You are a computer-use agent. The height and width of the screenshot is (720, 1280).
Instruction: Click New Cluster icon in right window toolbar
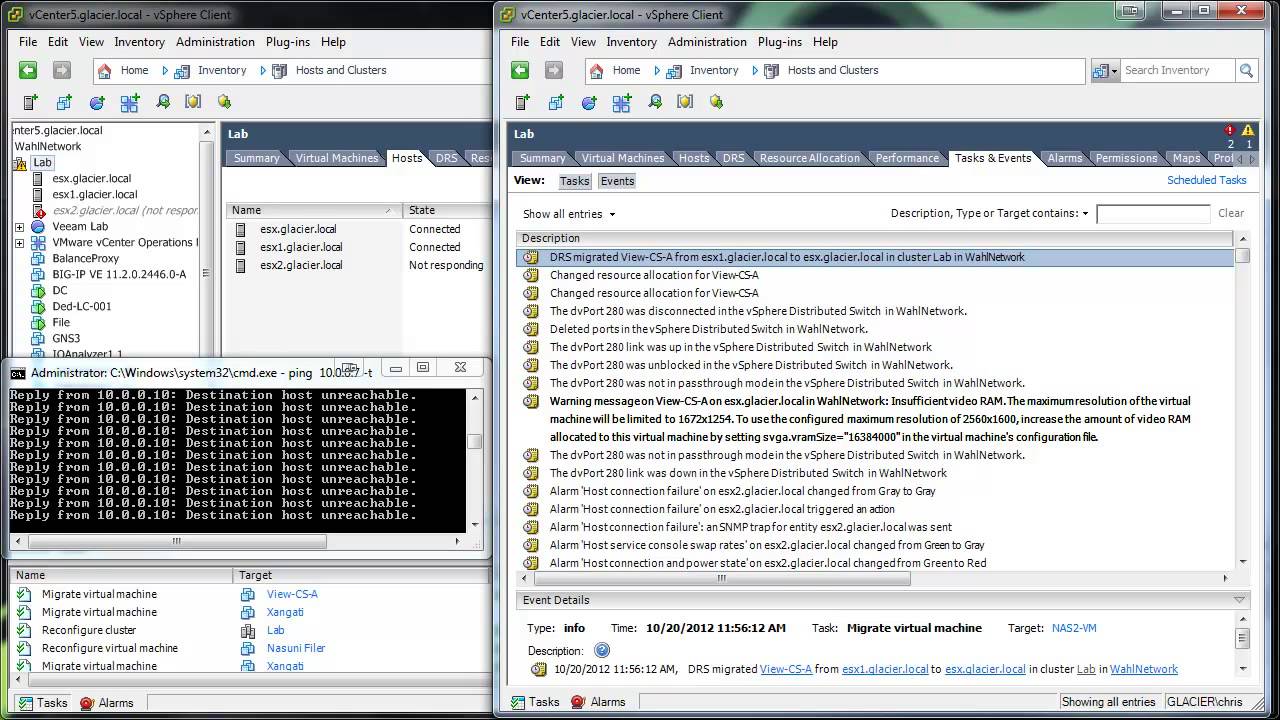pos(622,102)
